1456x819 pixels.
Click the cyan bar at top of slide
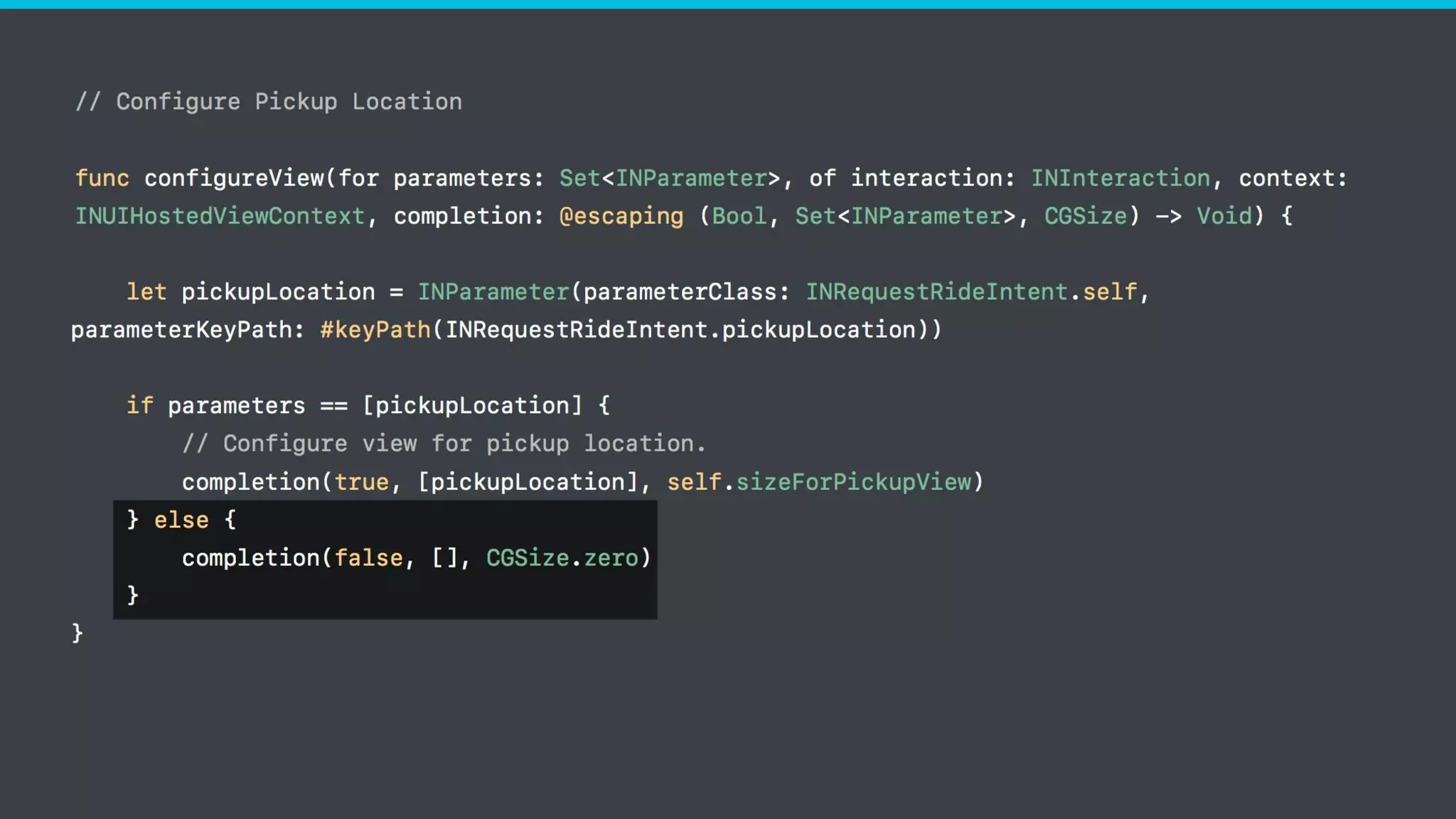[x=728, y=4]
